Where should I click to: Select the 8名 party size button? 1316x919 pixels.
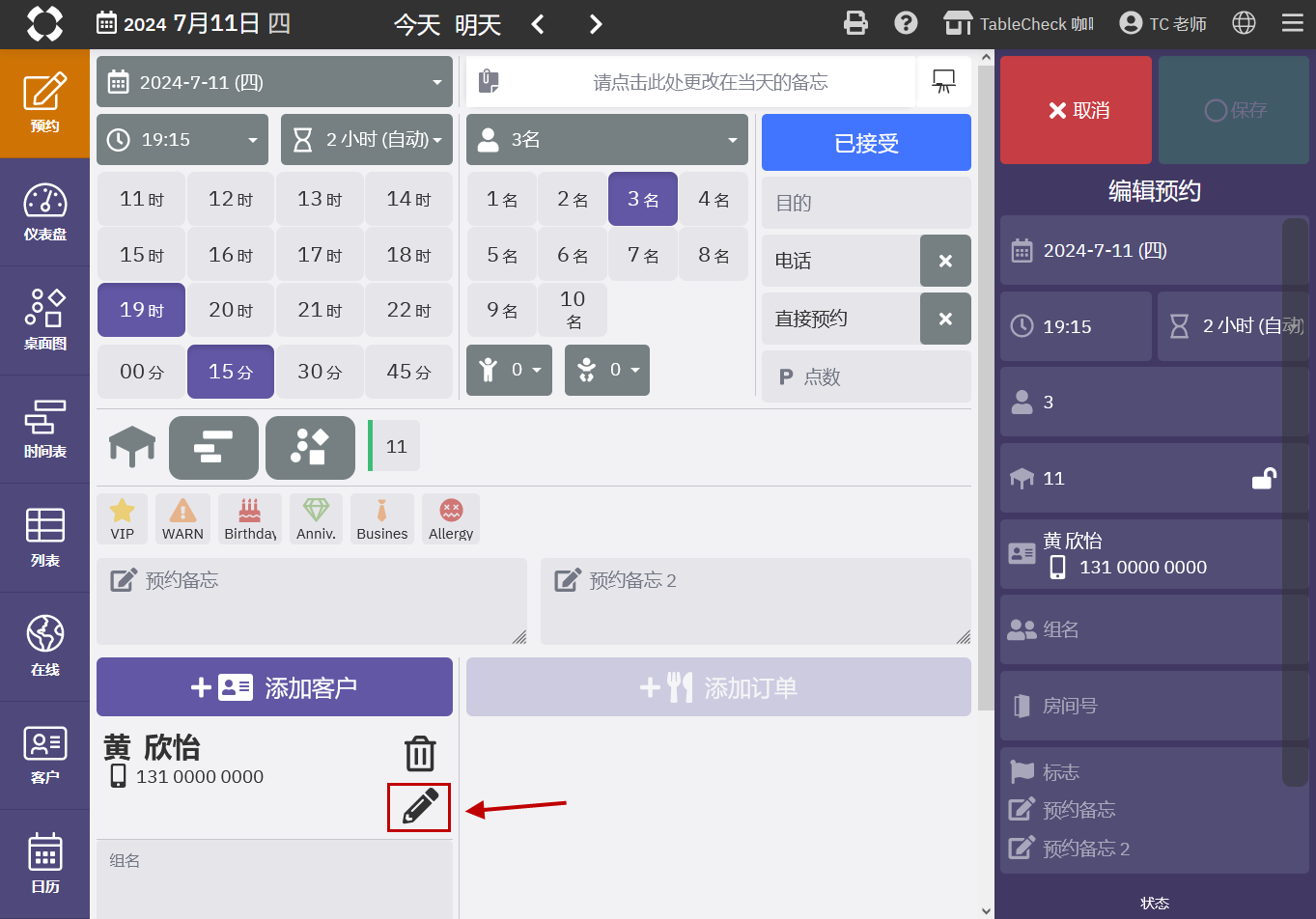714,255
